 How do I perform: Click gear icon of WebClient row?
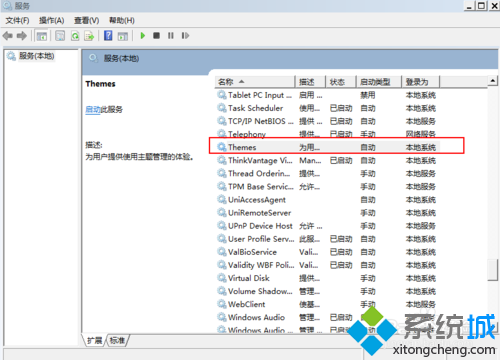222,304
